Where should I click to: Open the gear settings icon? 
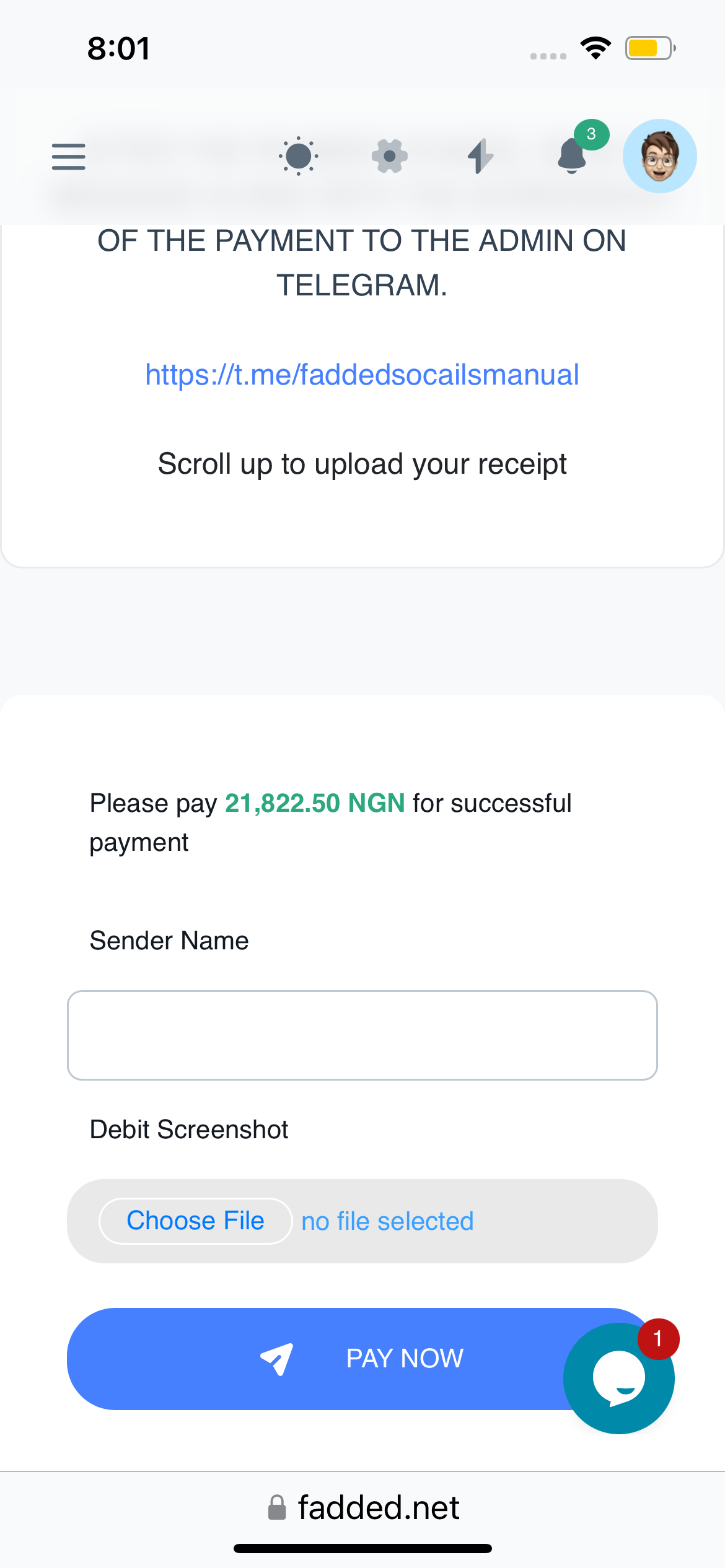click(389, 156)
